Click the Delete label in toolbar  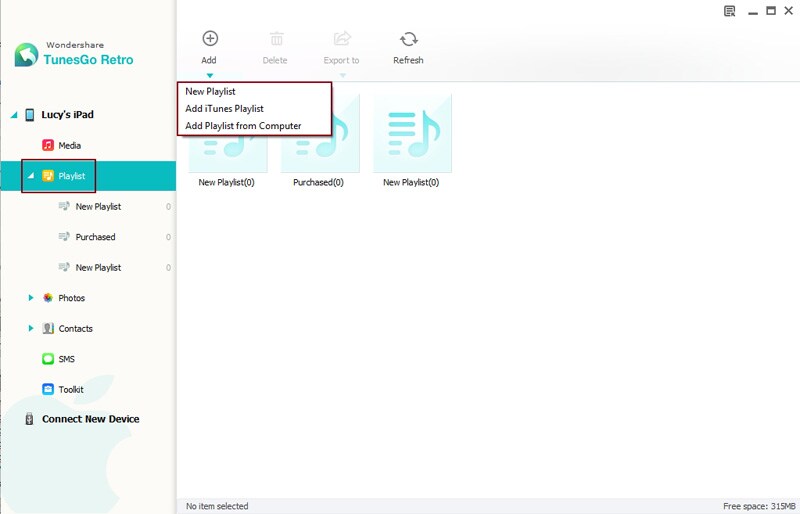point(275,60)
